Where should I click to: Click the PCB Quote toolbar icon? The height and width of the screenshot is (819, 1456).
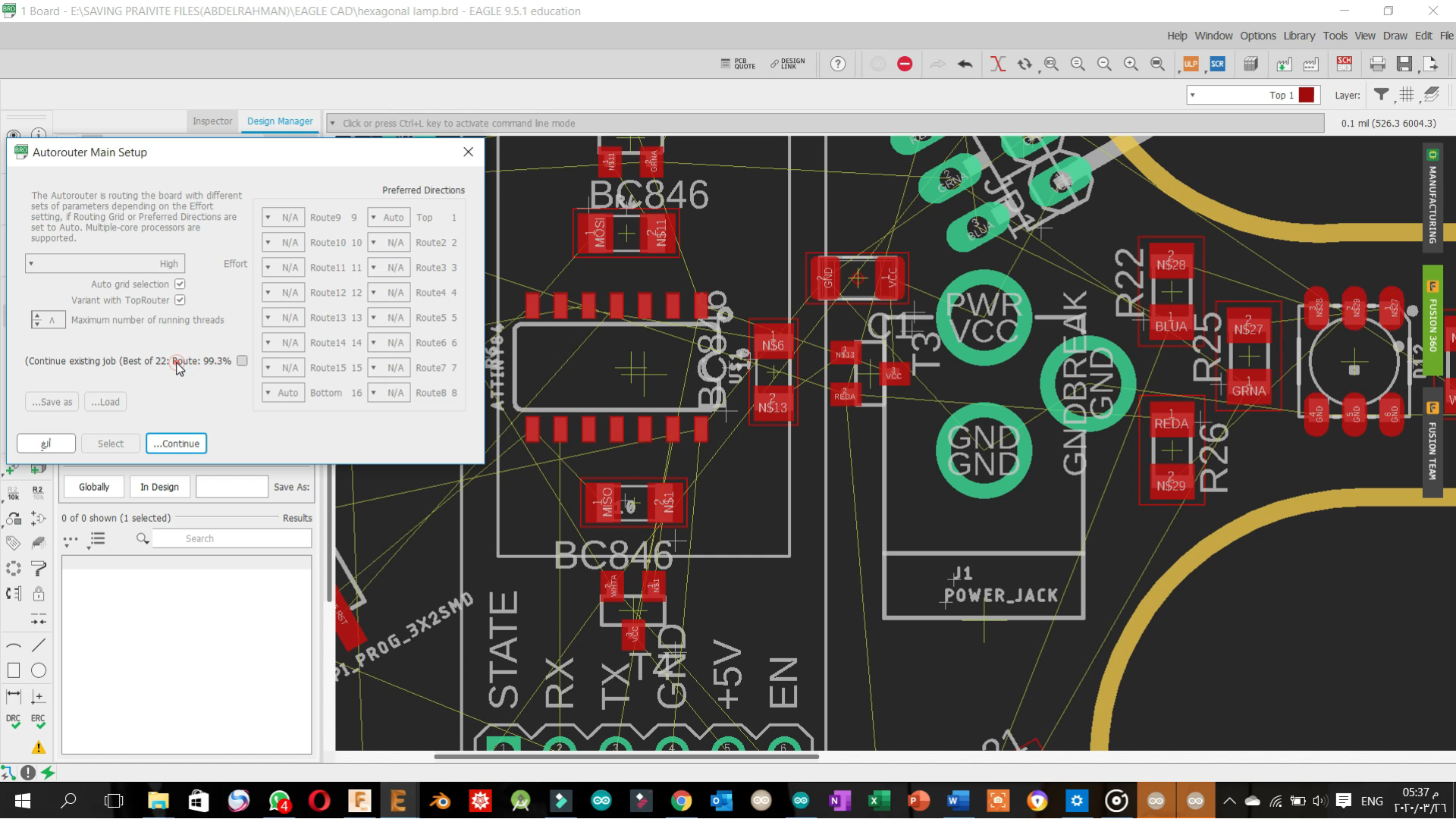pyautogui.click(x=738, y=64)
